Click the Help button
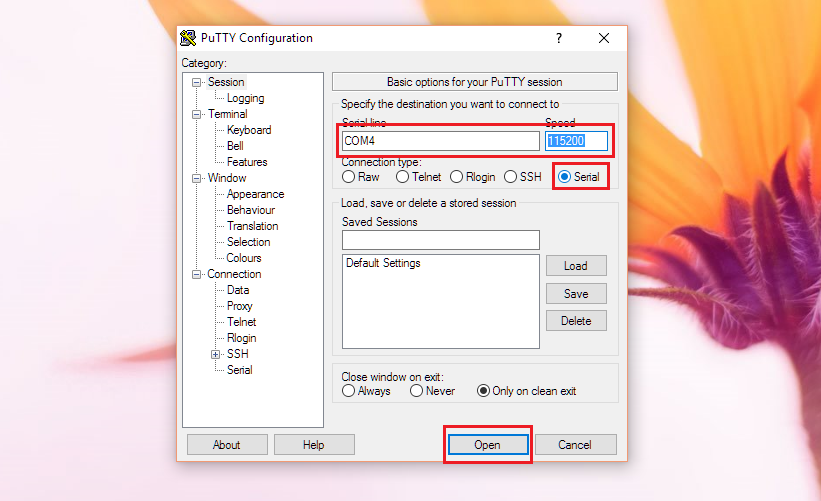This screenshot has height=501, width=821. 314,445
